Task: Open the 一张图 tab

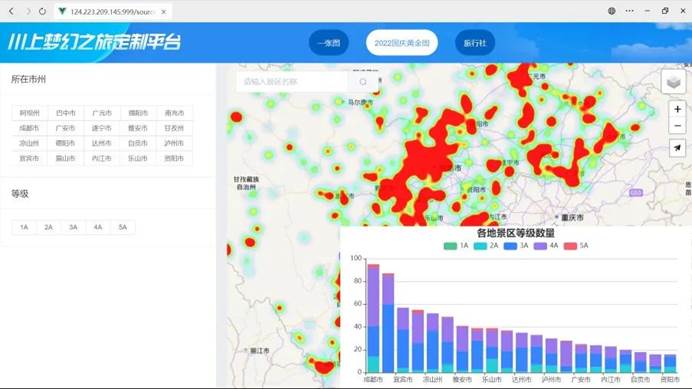Action: point(329,43)
